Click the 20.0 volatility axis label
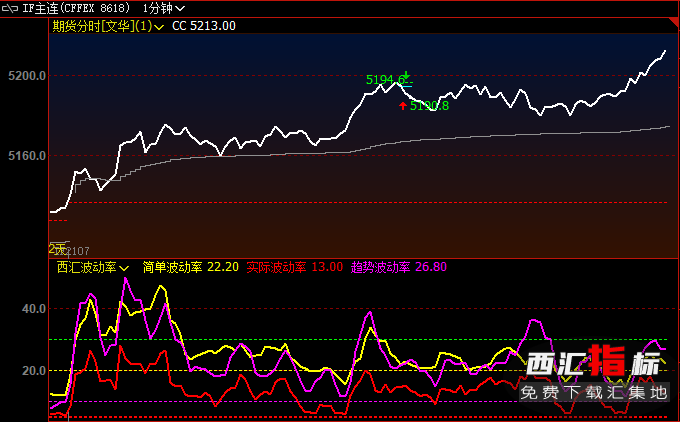 [x=35, y=371]
